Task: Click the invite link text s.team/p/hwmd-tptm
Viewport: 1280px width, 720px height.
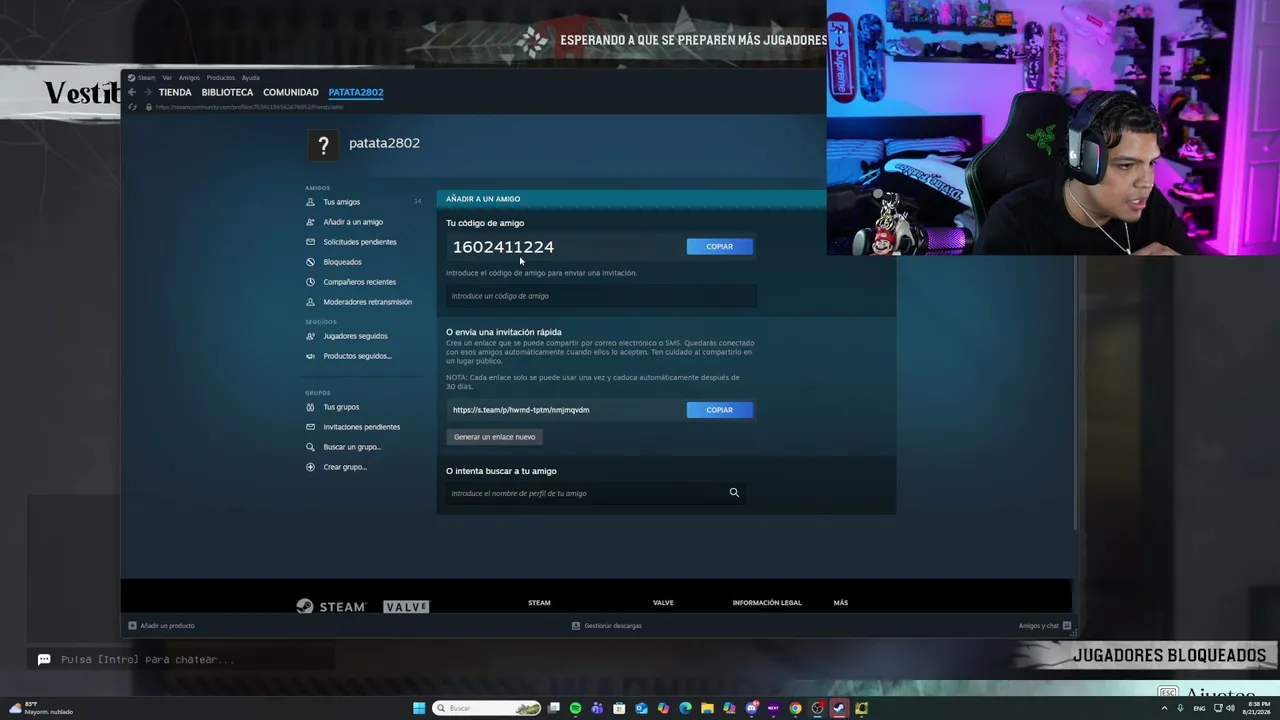Action: (x=521, y=410)
